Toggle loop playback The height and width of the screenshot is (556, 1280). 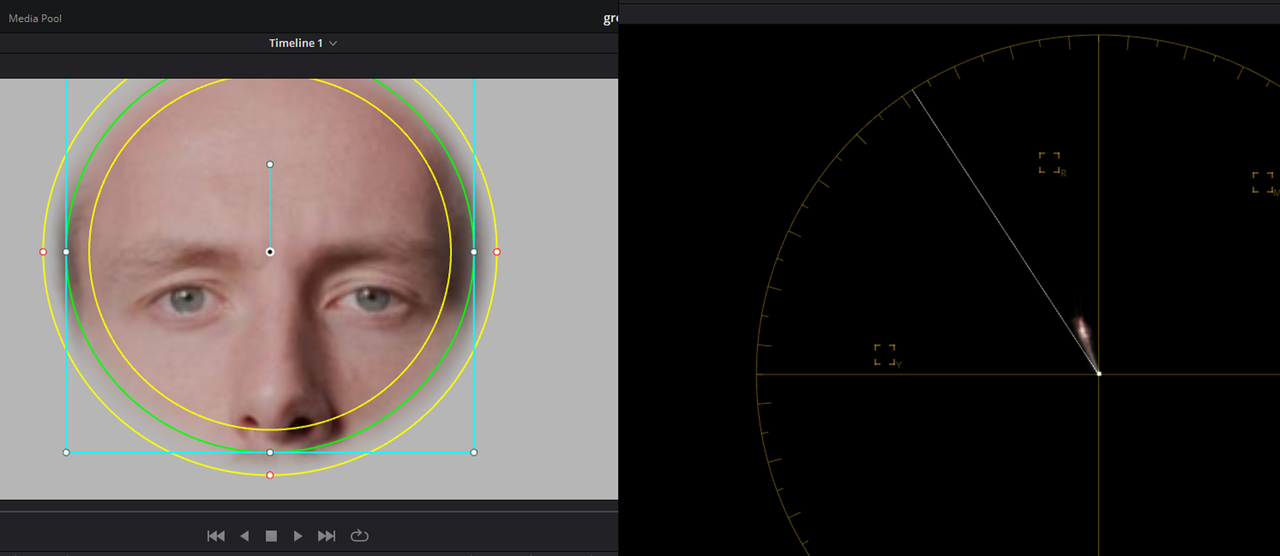360,536
